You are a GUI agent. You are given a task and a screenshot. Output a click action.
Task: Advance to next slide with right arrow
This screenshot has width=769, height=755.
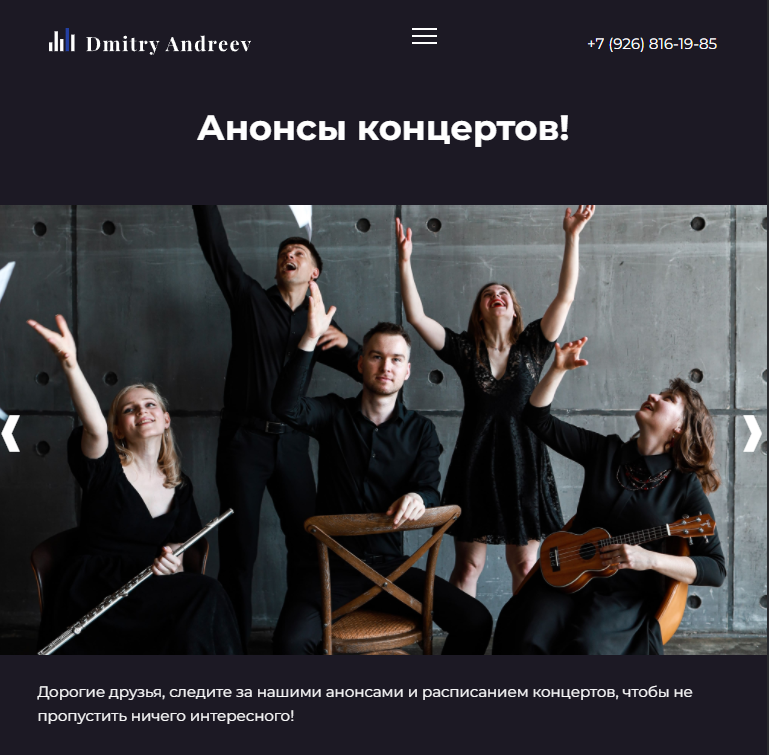[752, 433]
